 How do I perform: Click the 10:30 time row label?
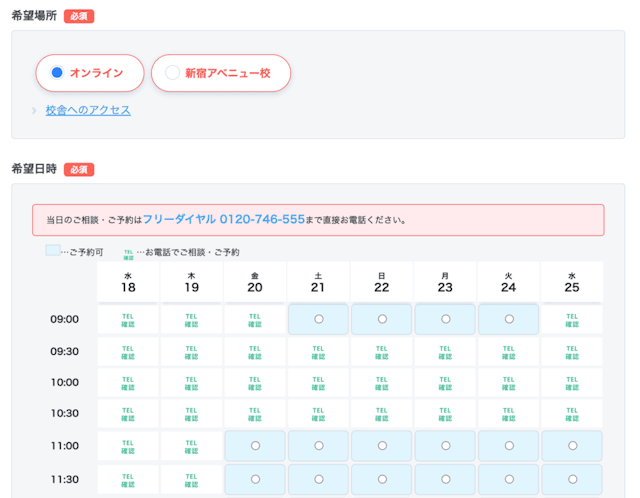point(64,414)
